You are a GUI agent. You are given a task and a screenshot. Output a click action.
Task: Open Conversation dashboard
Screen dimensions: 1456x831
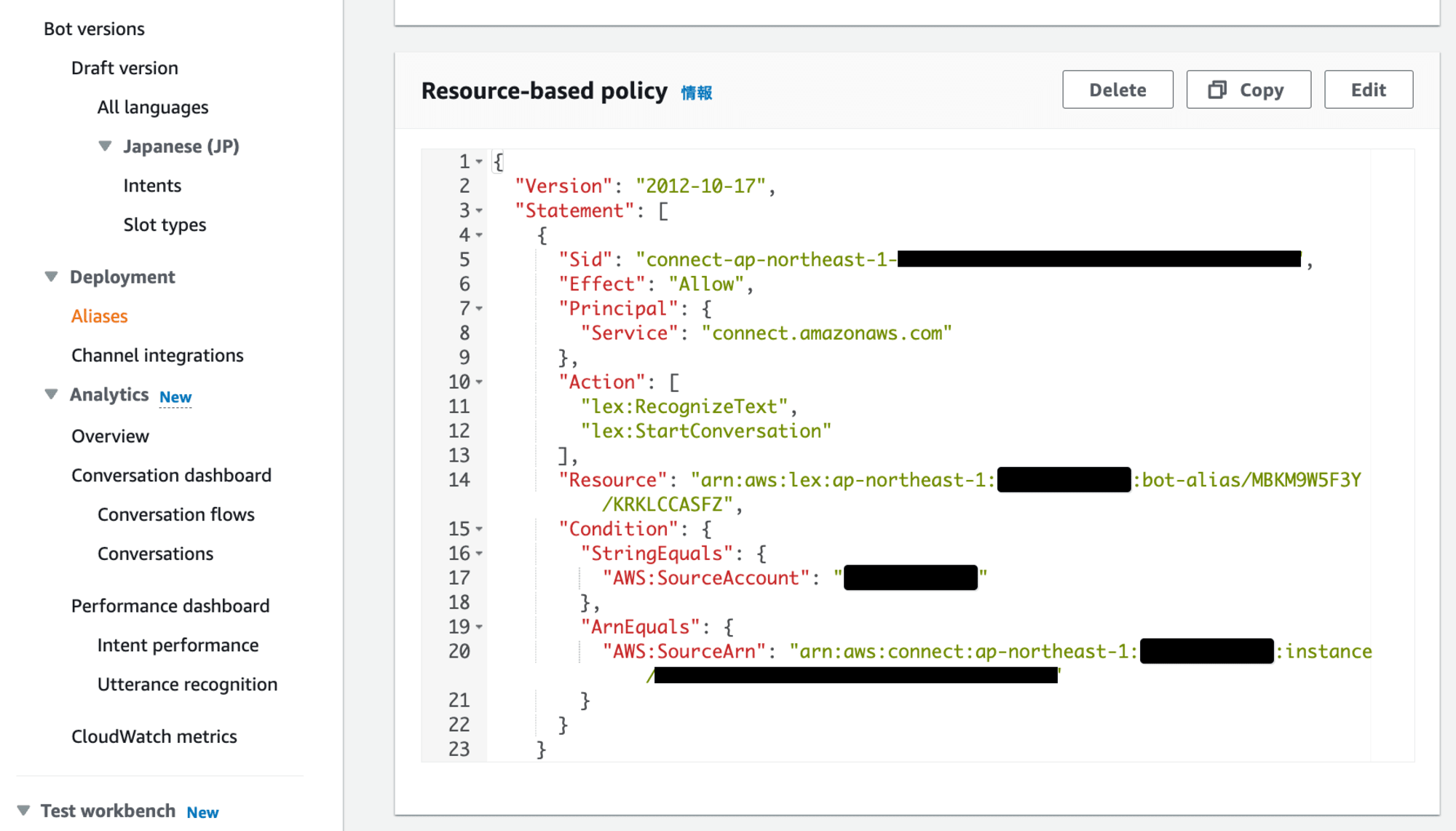click(171, 476)
